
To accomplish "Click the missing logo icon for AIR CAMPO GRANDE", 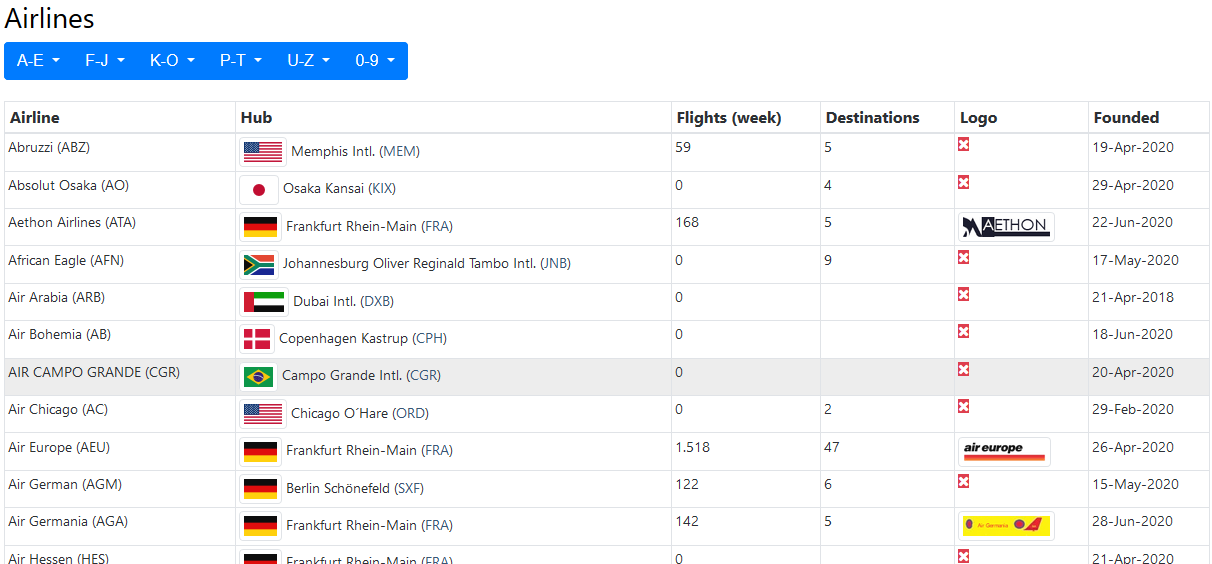I will [964, 369].
